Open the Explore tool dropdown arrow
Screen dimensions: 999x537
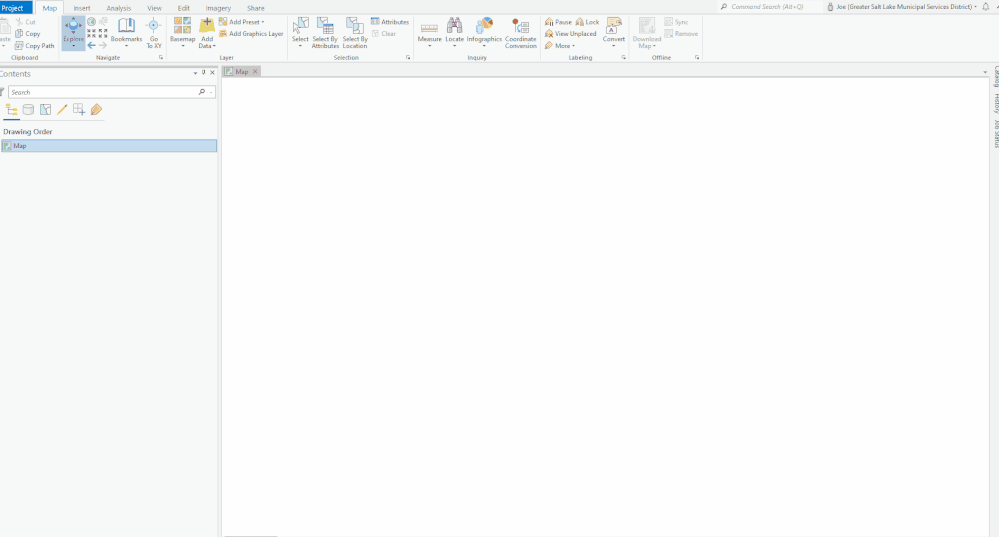tap(73, 47)
